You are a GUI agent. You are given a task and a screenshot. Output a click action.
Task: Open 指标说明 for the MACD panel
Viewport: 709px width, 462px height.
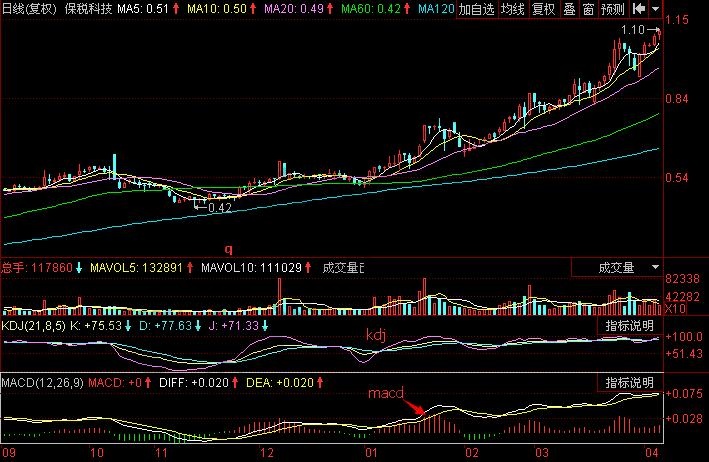tap(629, 383)
